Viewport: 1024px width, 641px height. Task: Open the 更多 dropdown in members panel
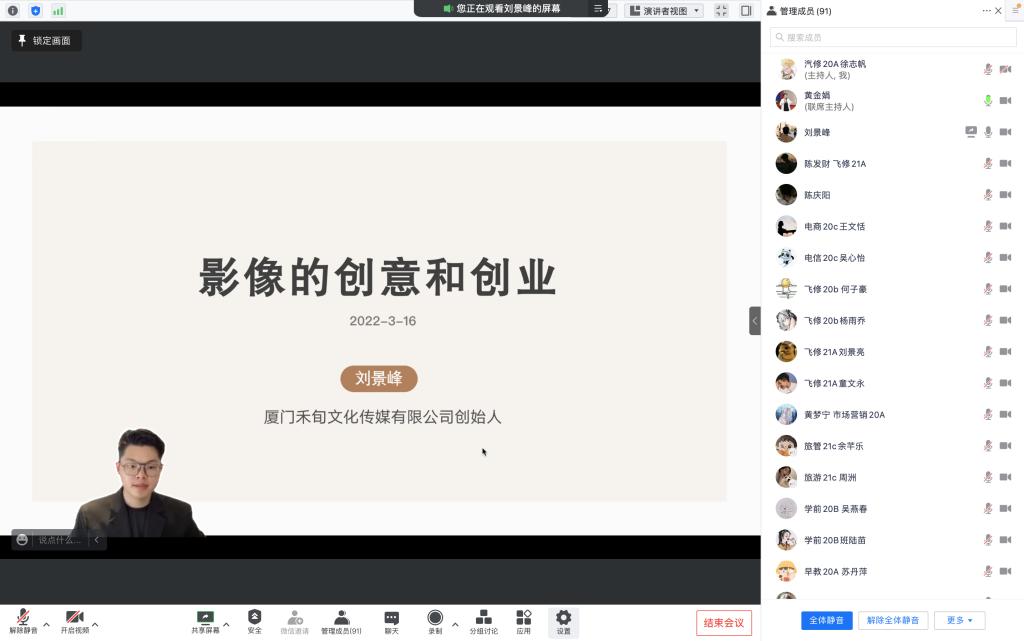click(959, 620)
